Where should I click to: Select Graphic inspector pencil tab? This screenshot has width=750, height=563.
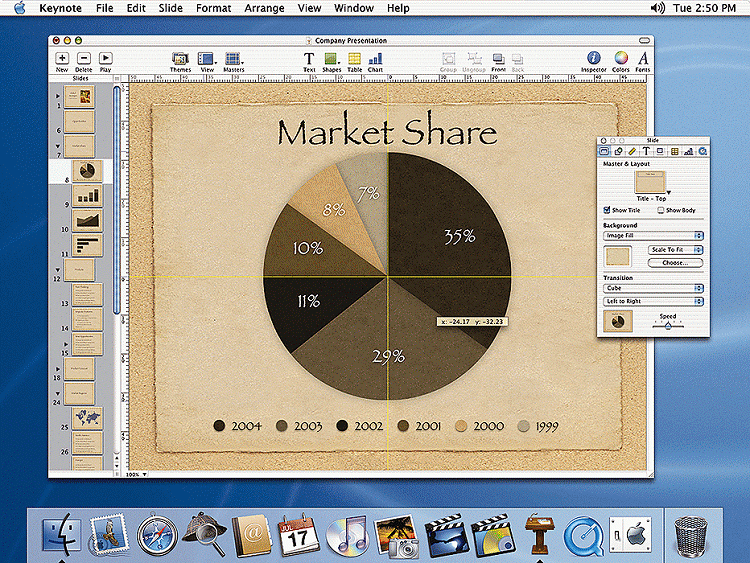click(632, 151)
